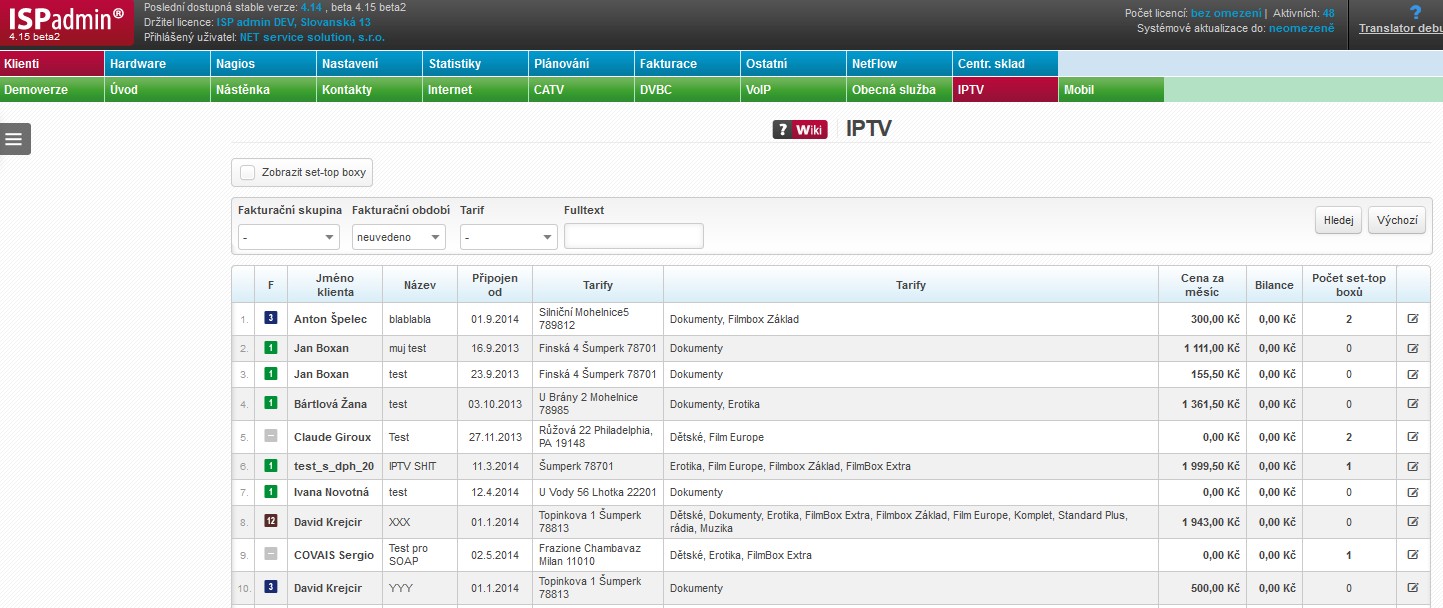
Task: Click billing badge 3 in YYY row
Action: [270, 587]
